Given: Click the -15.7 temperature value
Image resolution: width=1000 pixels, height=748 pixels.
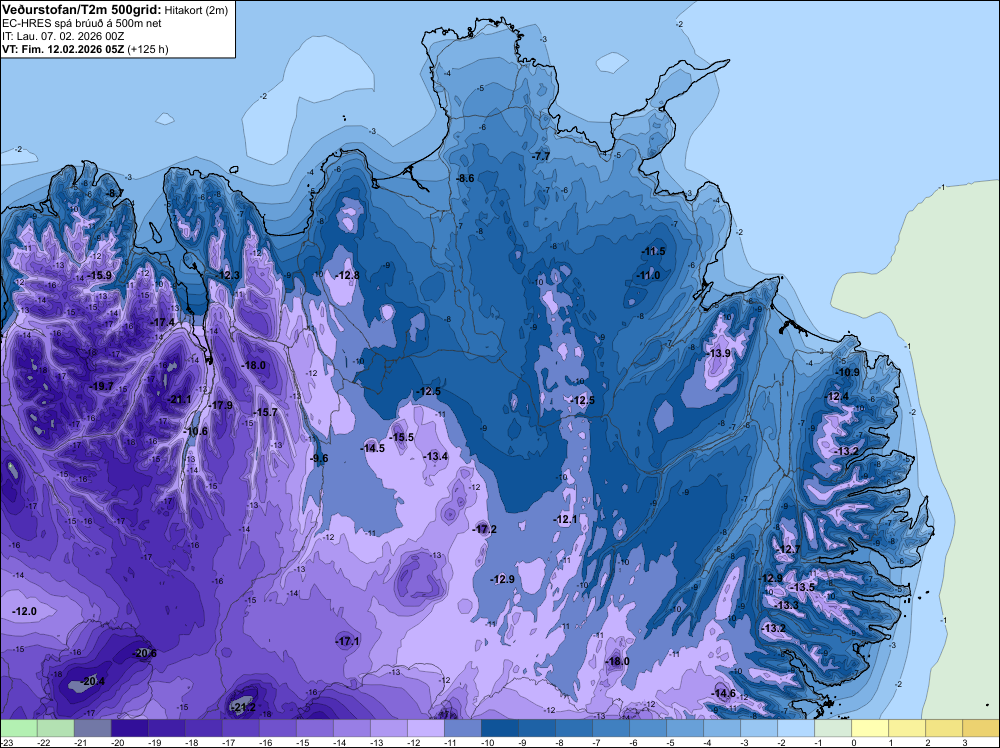Looking at the screenshot, I should click(265, 413).
